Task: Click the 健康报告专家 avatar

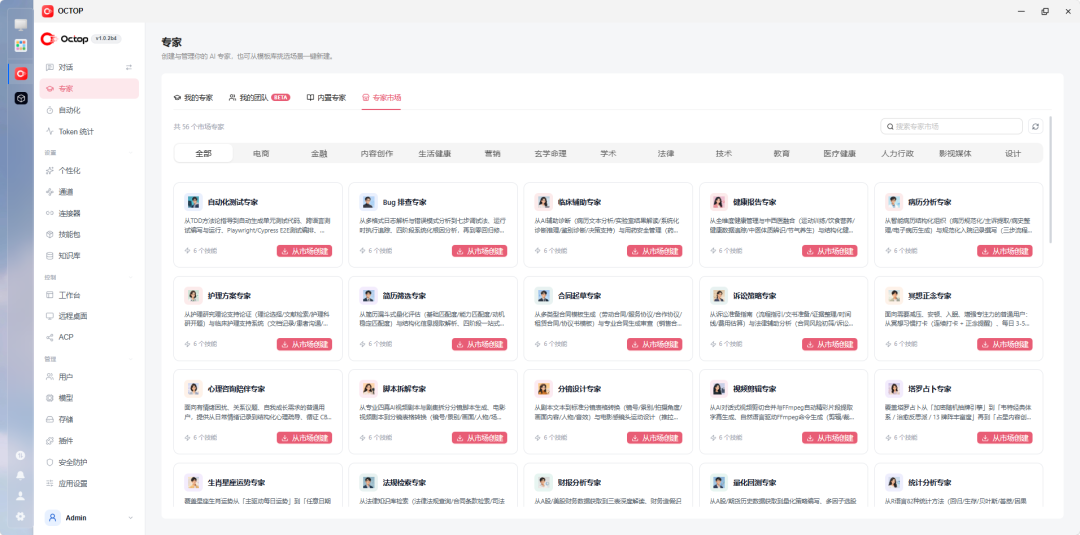Action: (x=719, y=202)
